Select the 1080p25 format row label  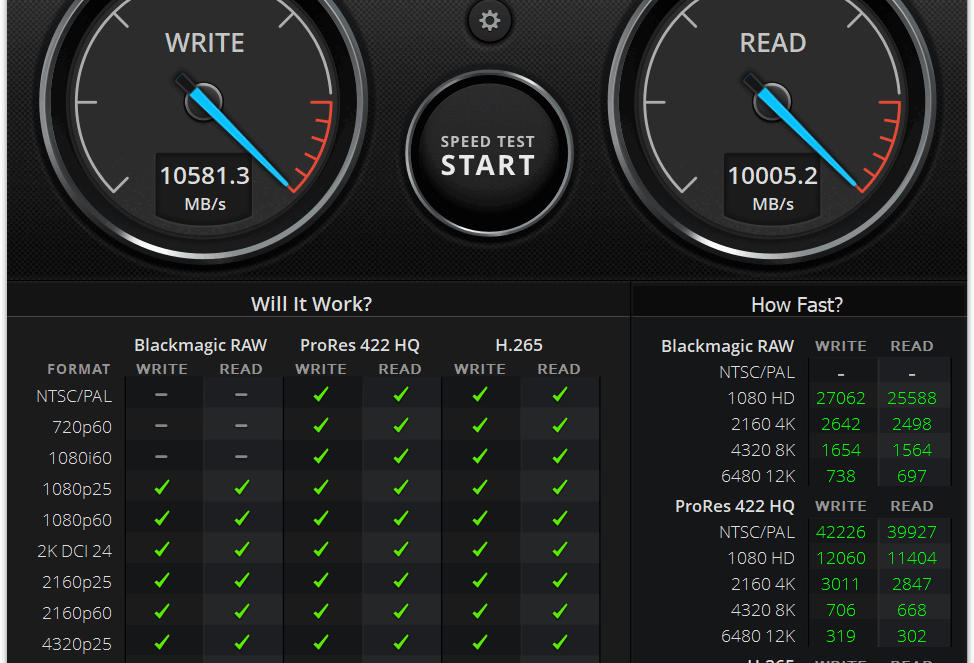(77, 489)
